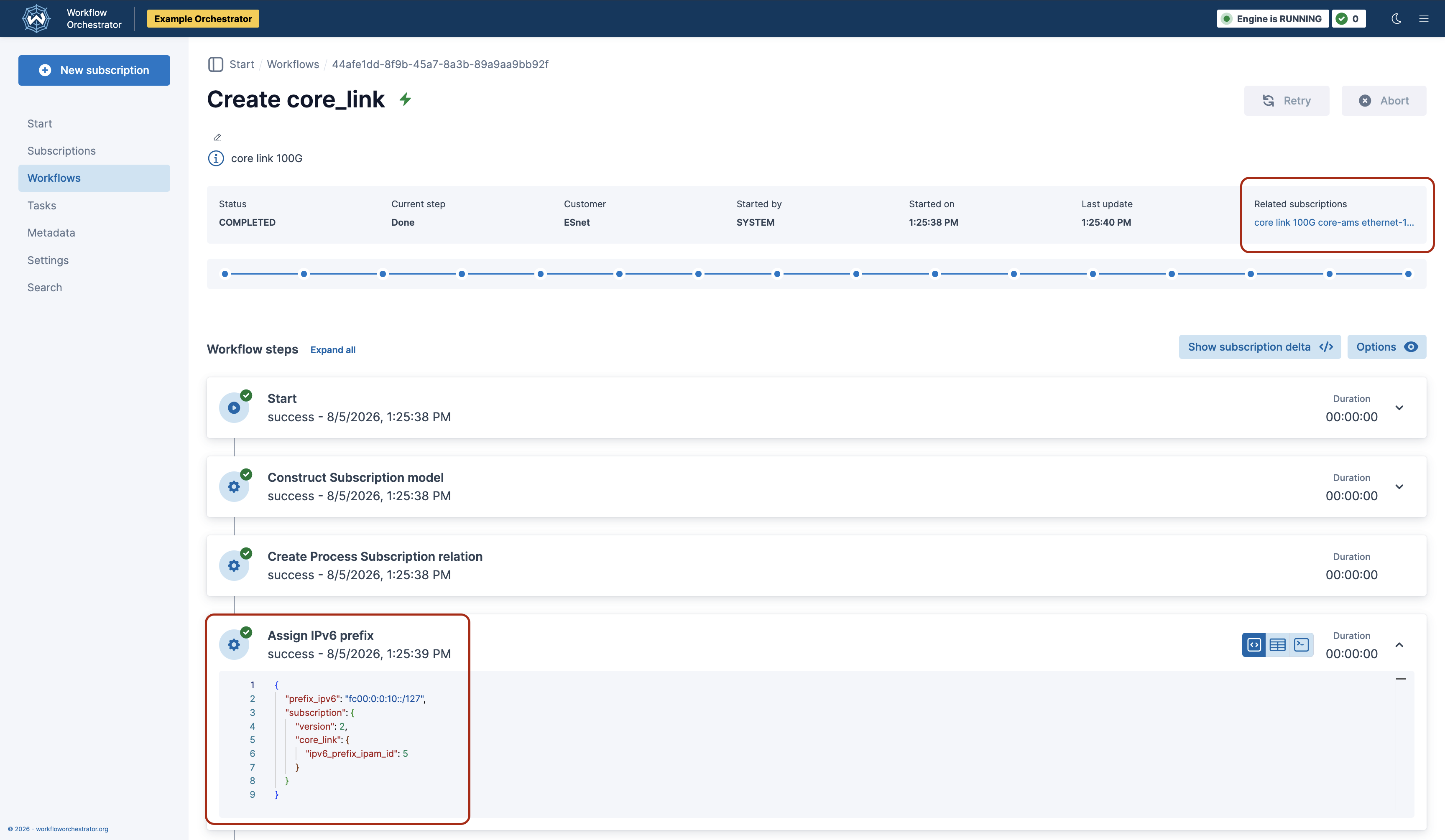Click COMPLETED status value
Screen dimensions: 1445x840
click(x=247, y=222)
